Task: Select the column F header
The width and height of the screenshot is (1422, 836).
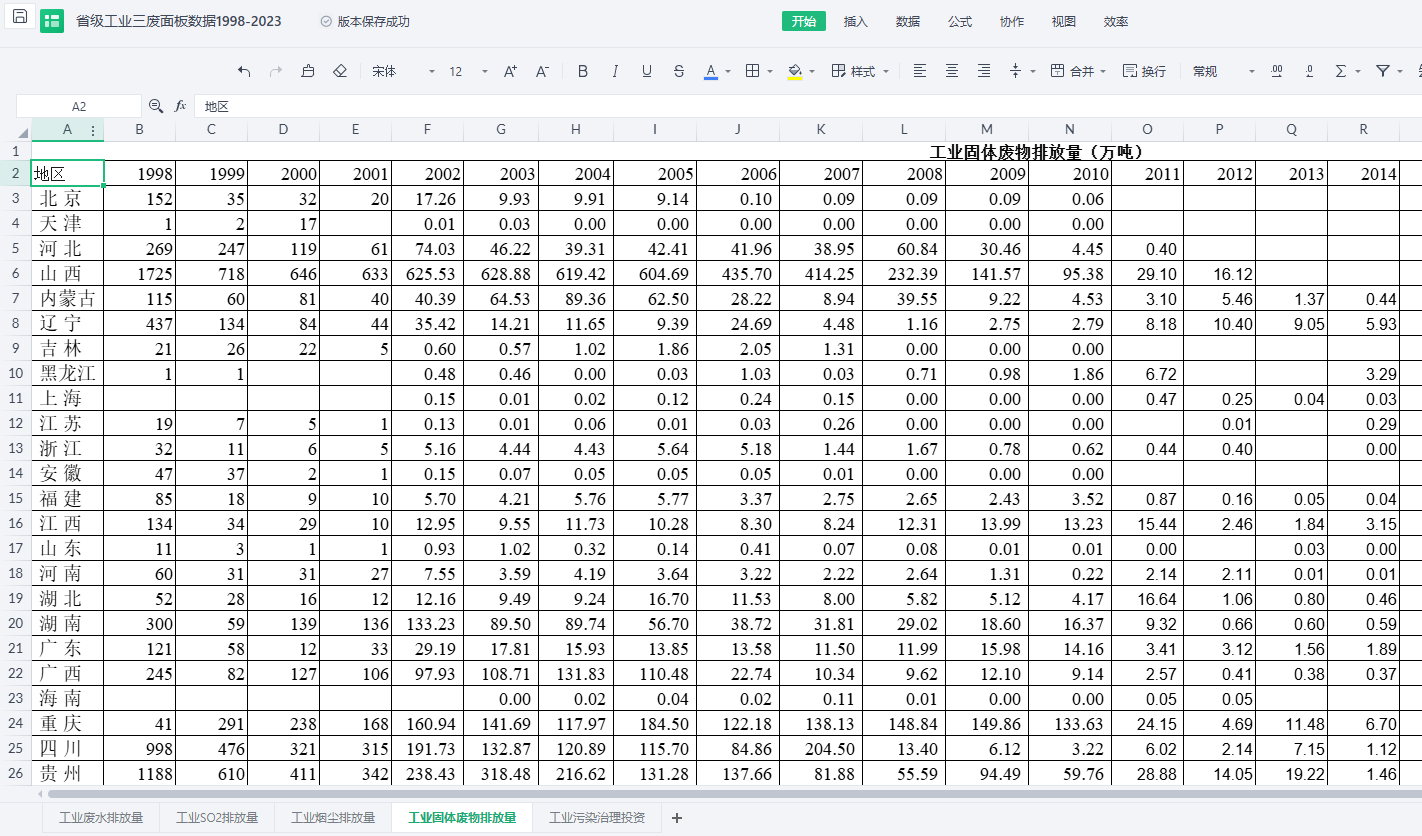Action: tap(428, 130)
